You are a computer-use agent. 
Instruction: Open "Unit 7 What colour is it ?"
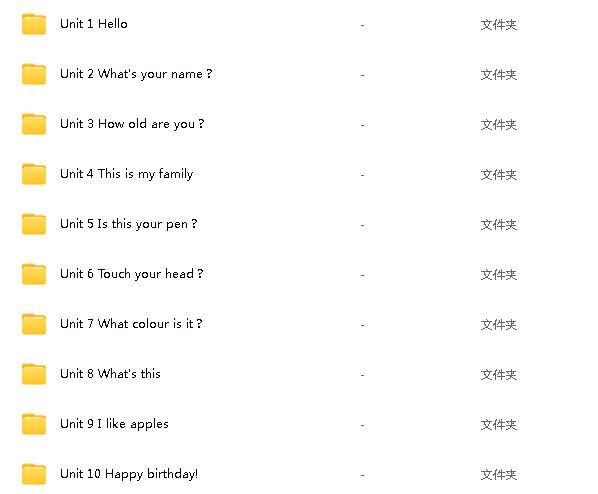point(131,324)
